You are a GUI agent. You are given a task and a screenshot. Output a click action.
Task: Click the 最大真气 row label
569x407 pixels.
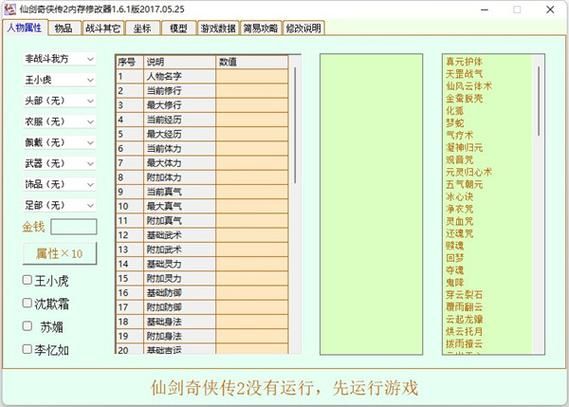(x=164, y=206)
